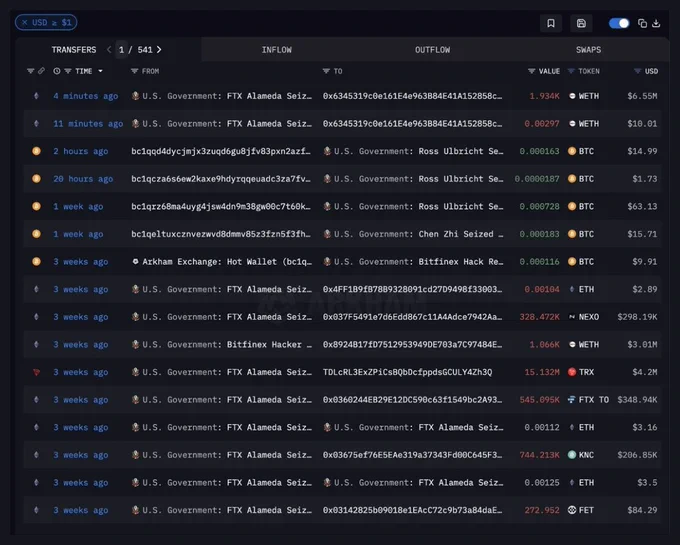Open recipient address 0x03675ef76E5EAe319a37343Fd00C645F3
680x545 pixels.
[x=412, y=455]
